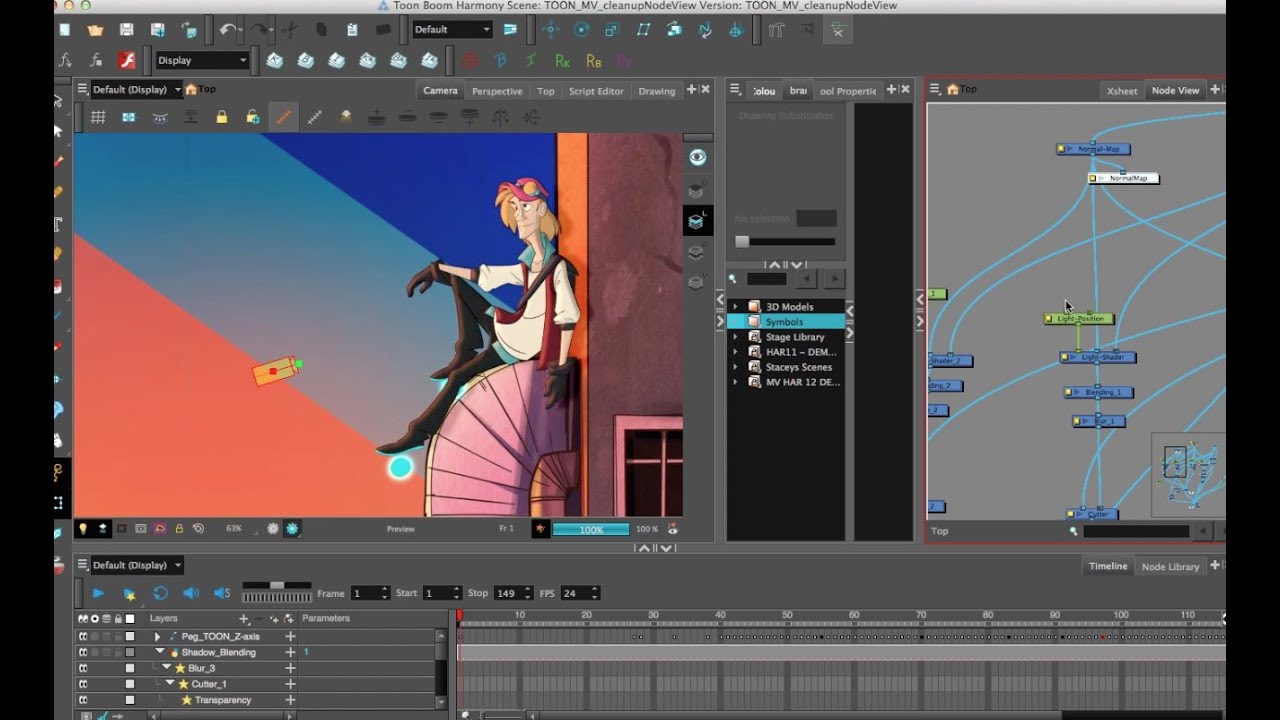The height and width of the screenshot is (720, 1280).
Task: Toggle the Sound playback speaker button
Action: point(190,593)
